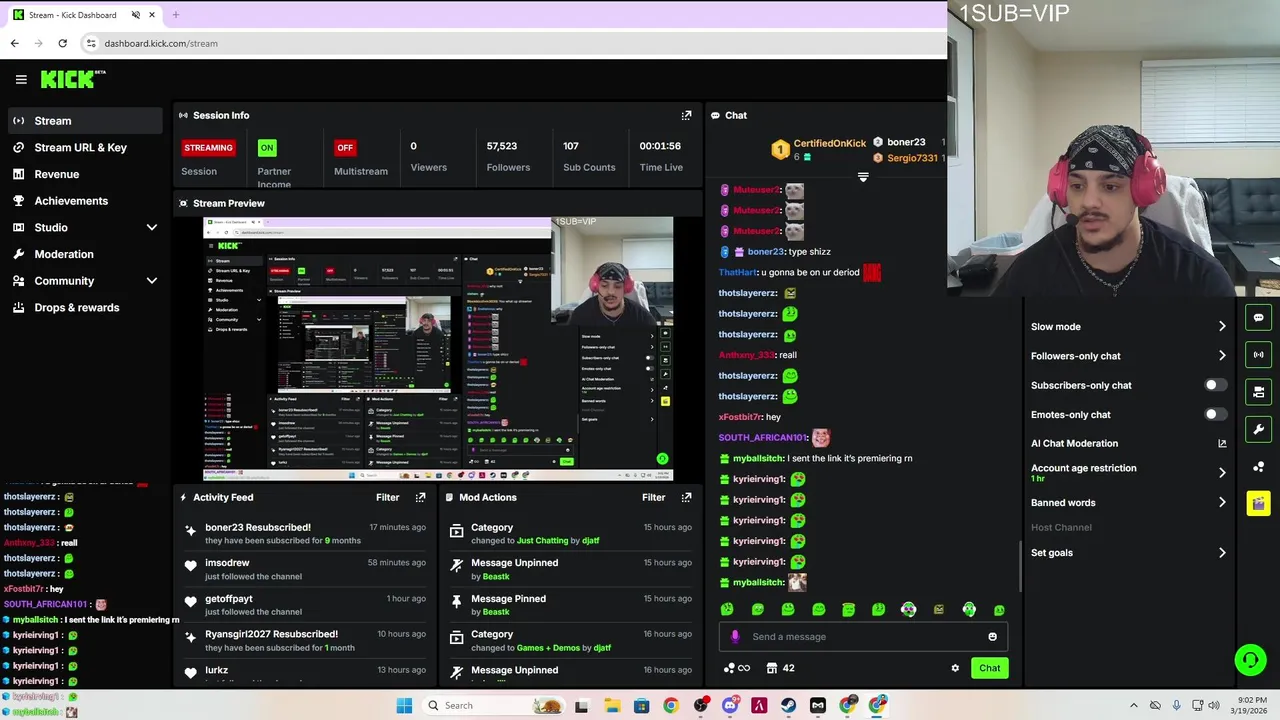Screen dimensions: 1280x720
Task: Toggle the Multistream OFF badge
Action: [345, 147]
